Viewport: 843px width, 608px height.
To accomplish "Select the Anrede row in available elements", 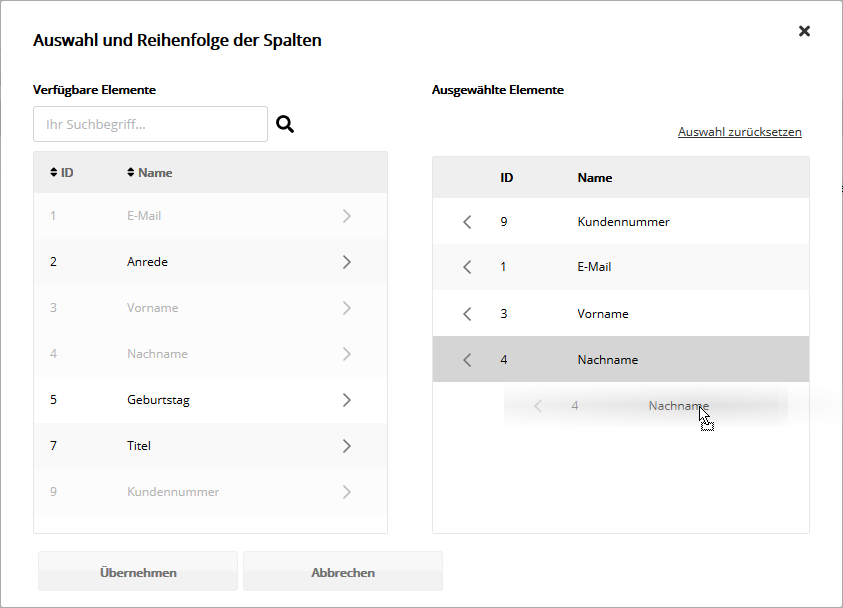I will pyautogui.click(x=147, y=262).
